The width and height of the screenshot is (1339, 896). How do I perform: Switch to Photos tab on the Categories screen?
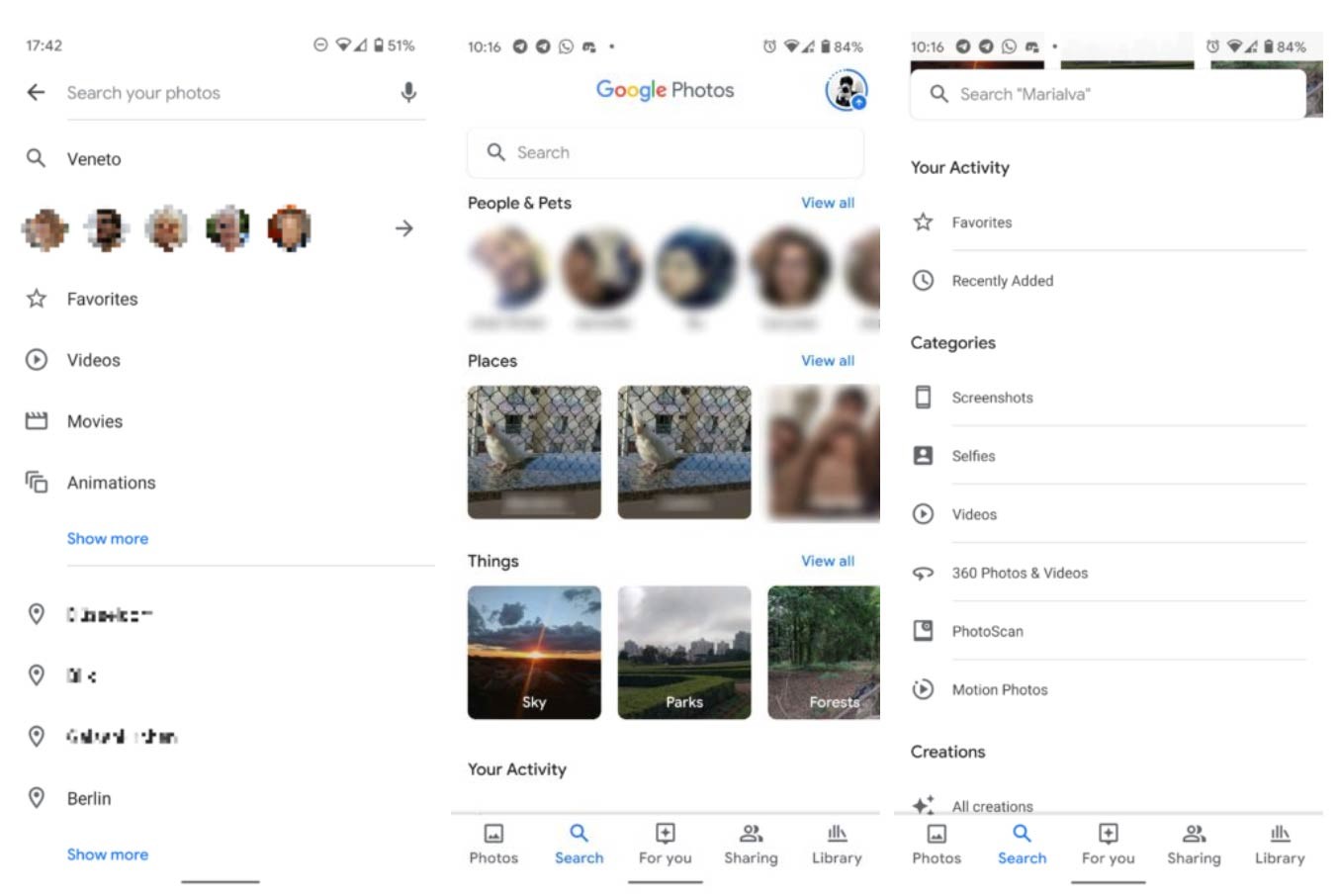point(937,844)
